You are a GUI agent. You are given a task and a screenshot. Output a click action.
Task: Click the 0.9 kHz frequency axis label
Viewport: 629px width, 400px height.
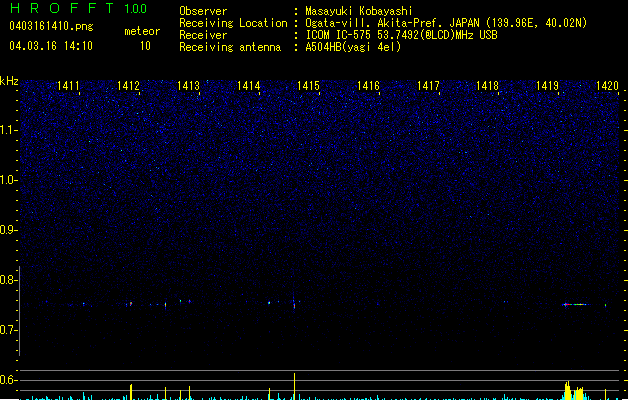pos(8,230)
